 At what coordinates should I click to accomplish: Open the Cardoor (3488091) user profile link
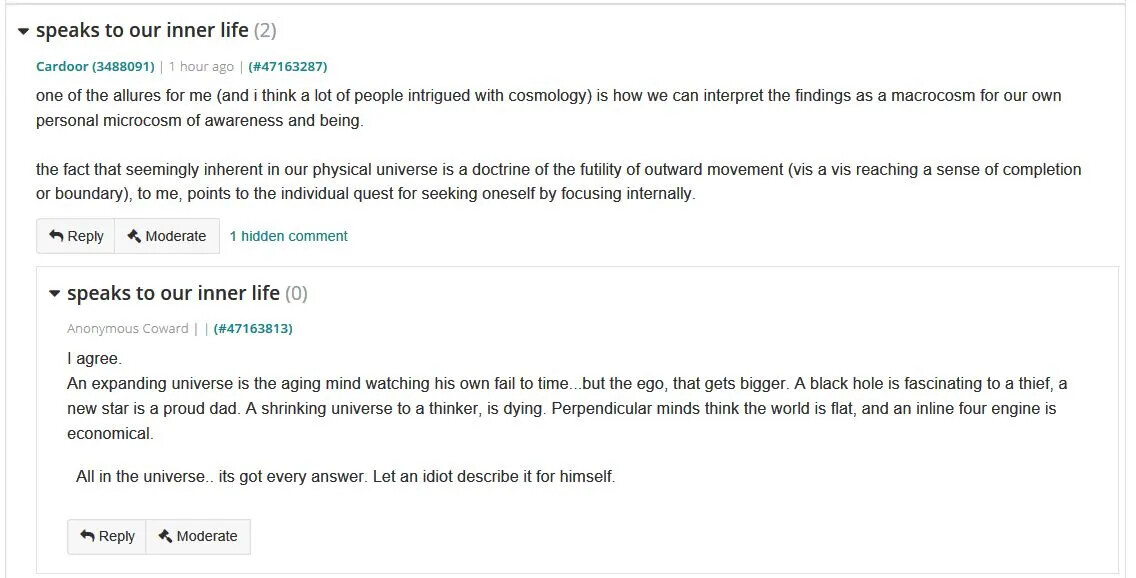(x=95, y=67)
